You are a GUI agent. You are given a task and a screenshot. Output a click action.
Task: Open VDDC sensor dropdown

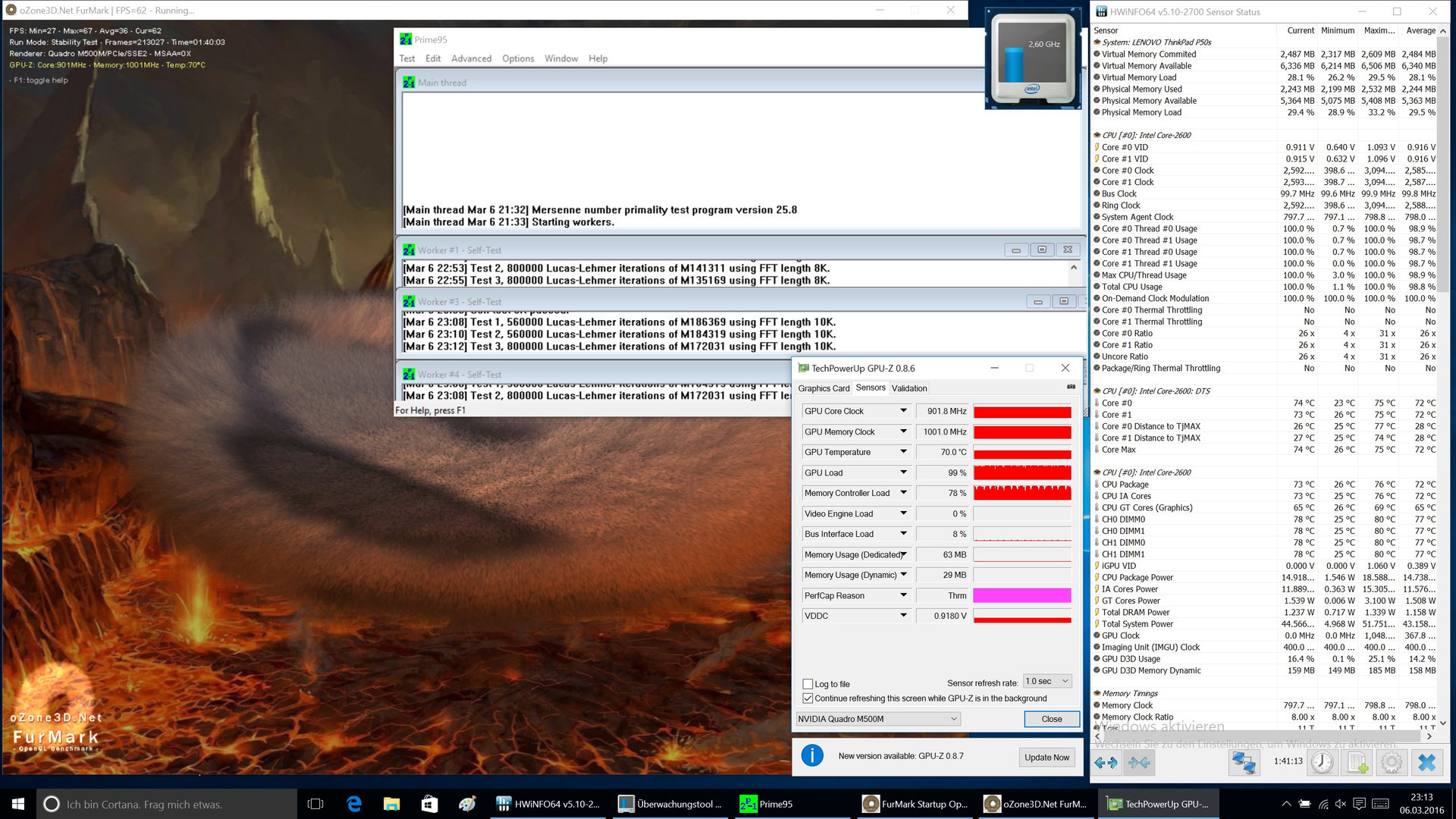[x=903, y=616]
